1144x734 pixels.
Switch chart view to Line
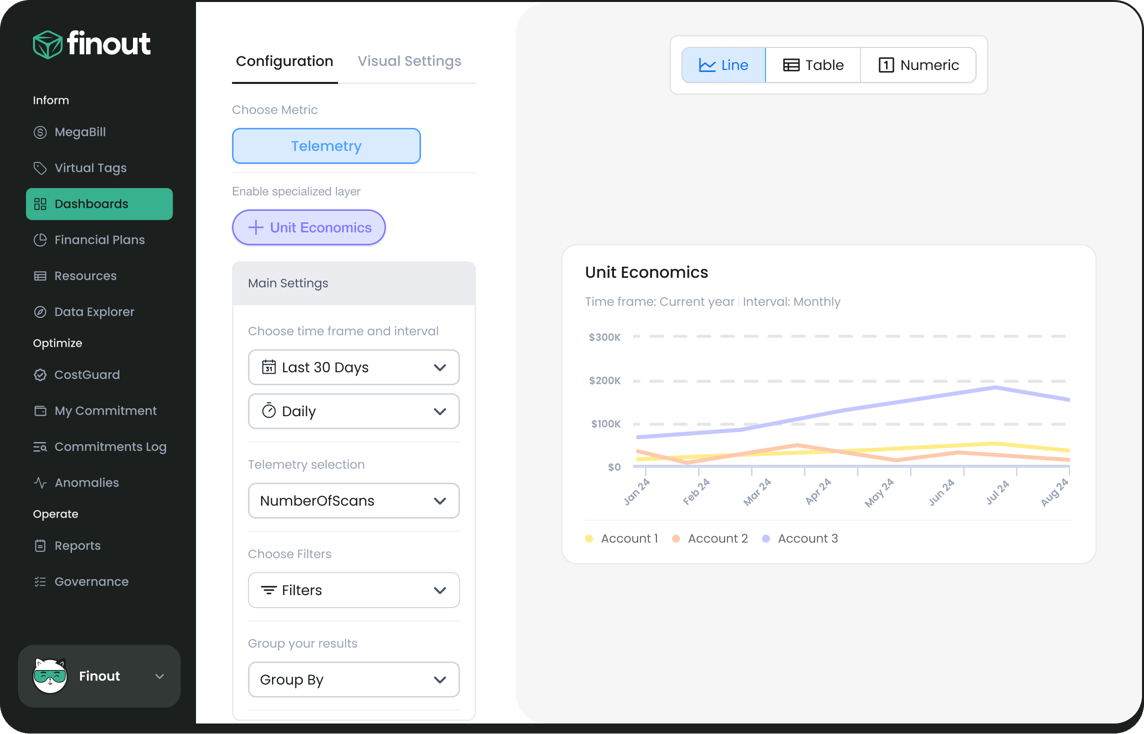pyautogui.click(x=724, y=65)
